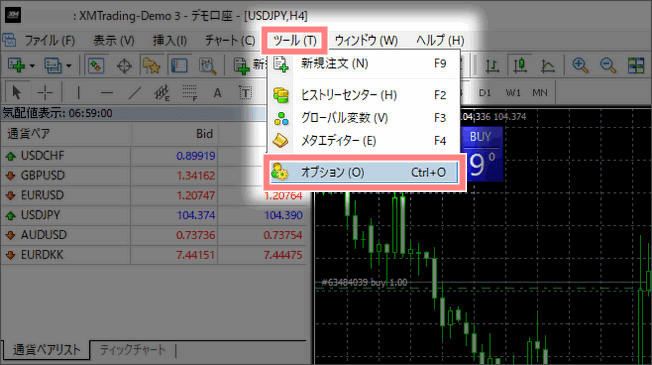This screenshot has height=365, width=652.
Task: Click the 通貨ペア column header
Action: [x=66, y=134]
